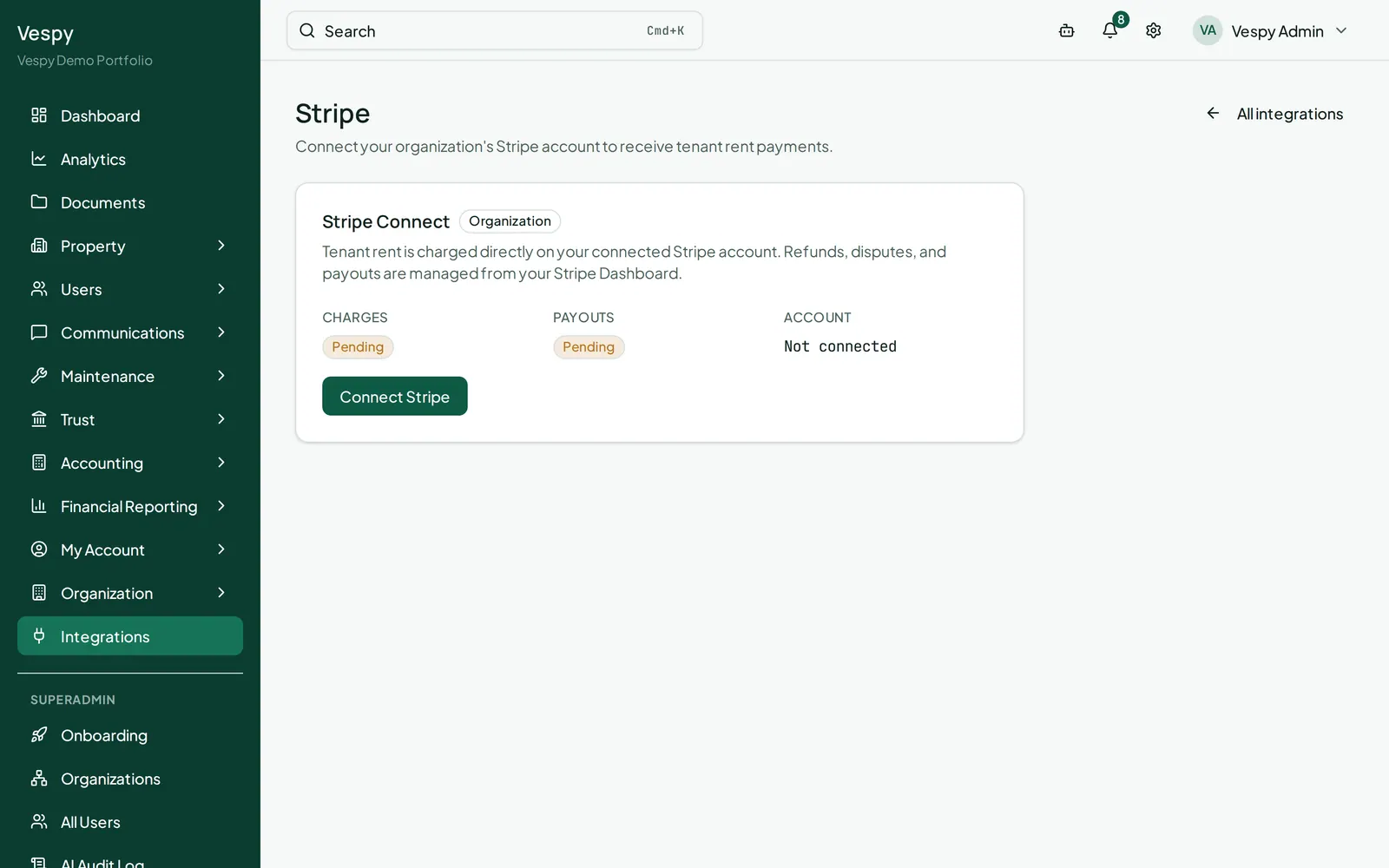Viewport: 1389px width, 868px height.
Task: Click the Vespy logo text
Action: [x=45, y=34]
